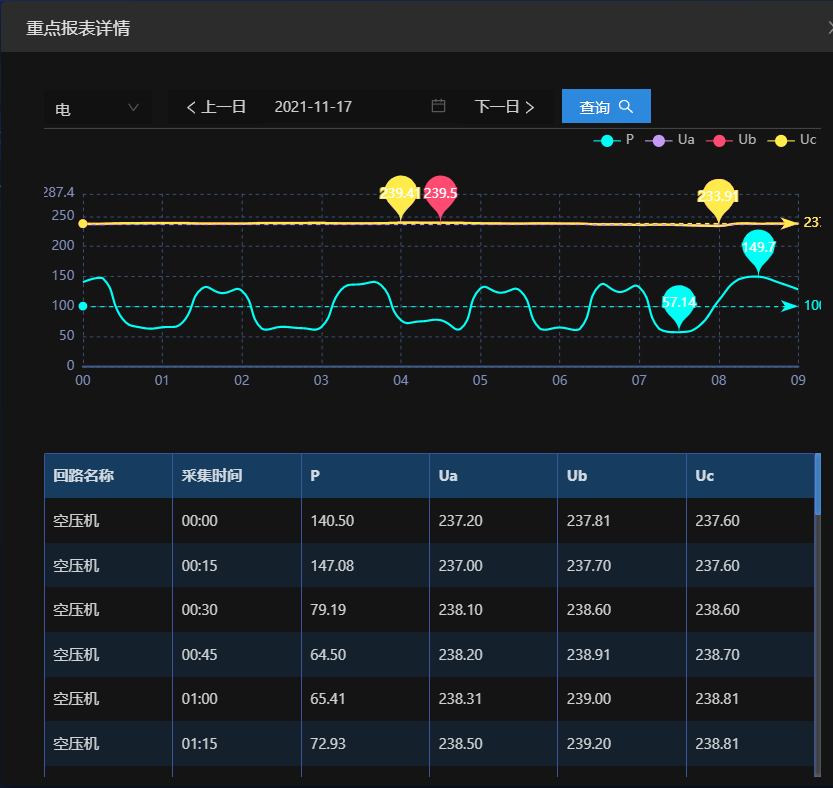Open the calendar date picker icon

tap(437, 106)
